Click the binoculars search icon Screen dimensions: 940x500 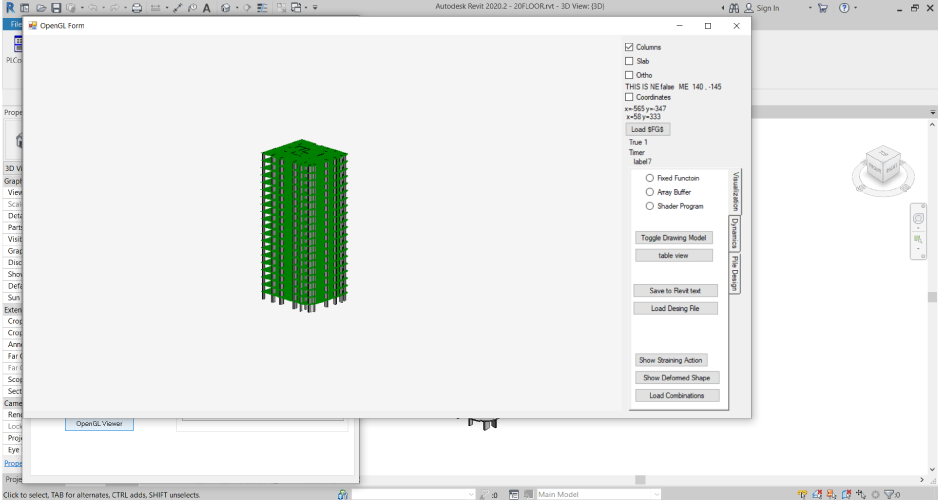(734, 8)
